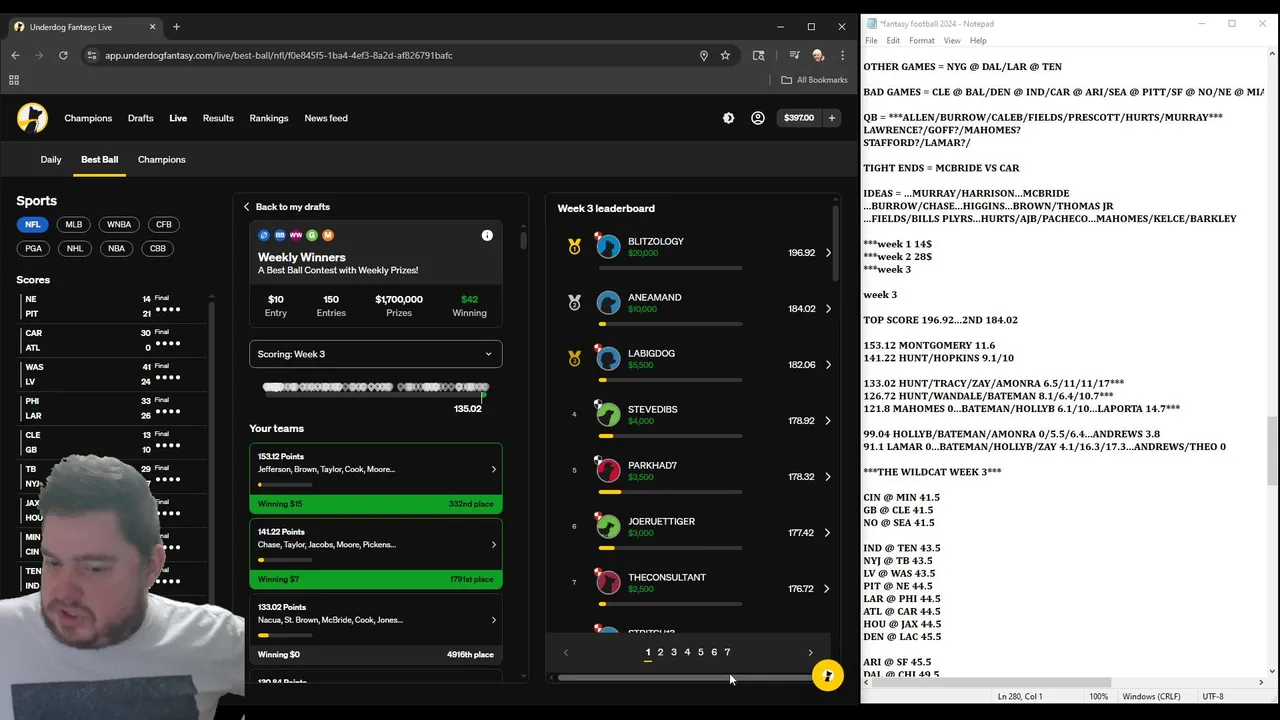Open the contest info icon on Weekly Winners
The image size is (1280, 720).
click(x=487, y=236)
